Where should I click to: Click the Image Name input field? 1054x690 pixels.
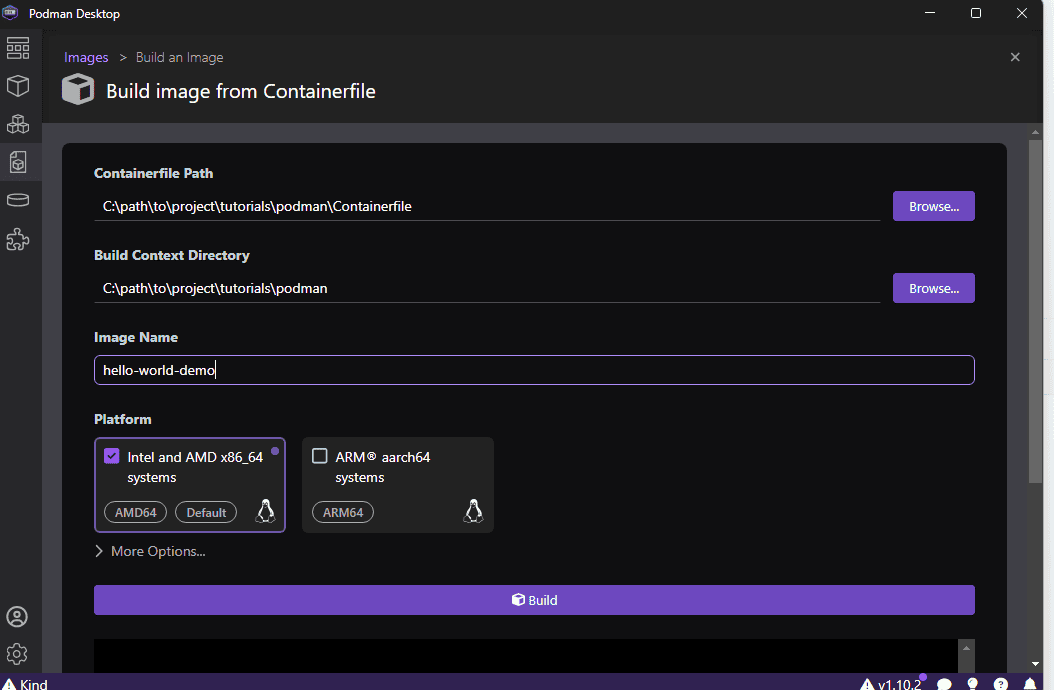[534, 370]
